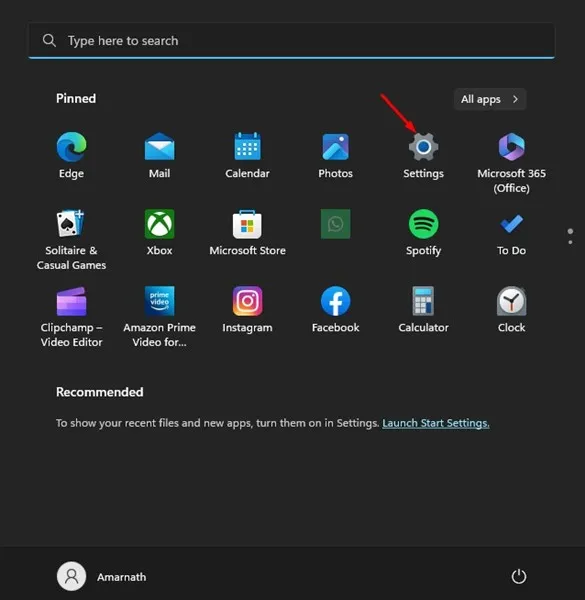Open the unlabeled WhatsApp icon
Viewport: 585px width, 600px height.
coord(336,224)
